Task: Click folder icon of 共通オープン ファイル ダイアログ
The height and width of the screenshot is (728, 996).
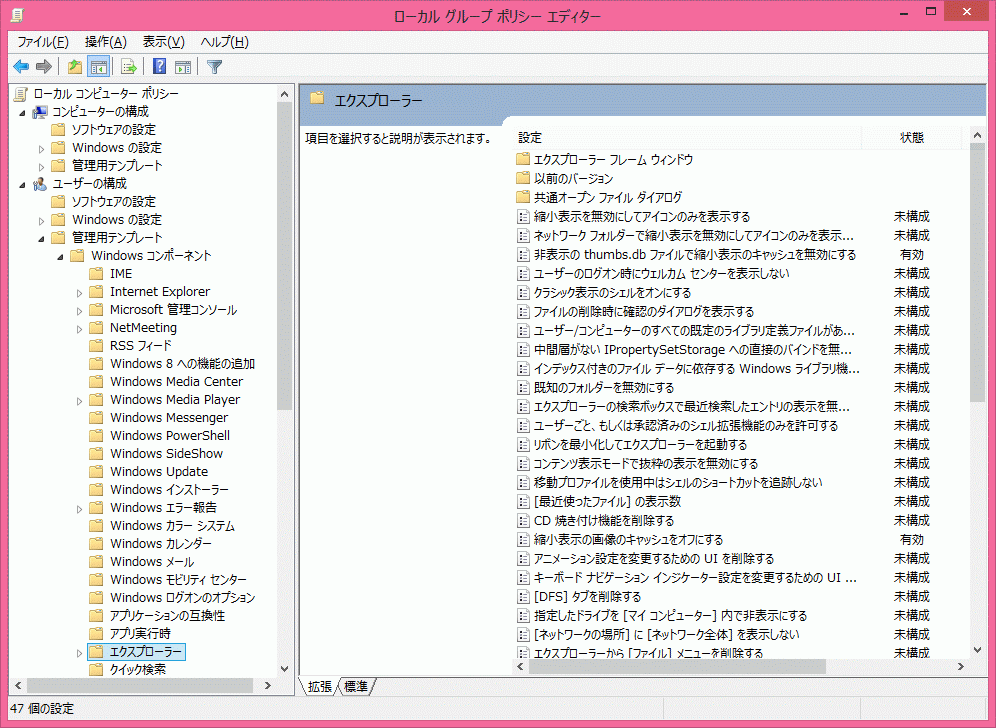Action: (523, 197)
